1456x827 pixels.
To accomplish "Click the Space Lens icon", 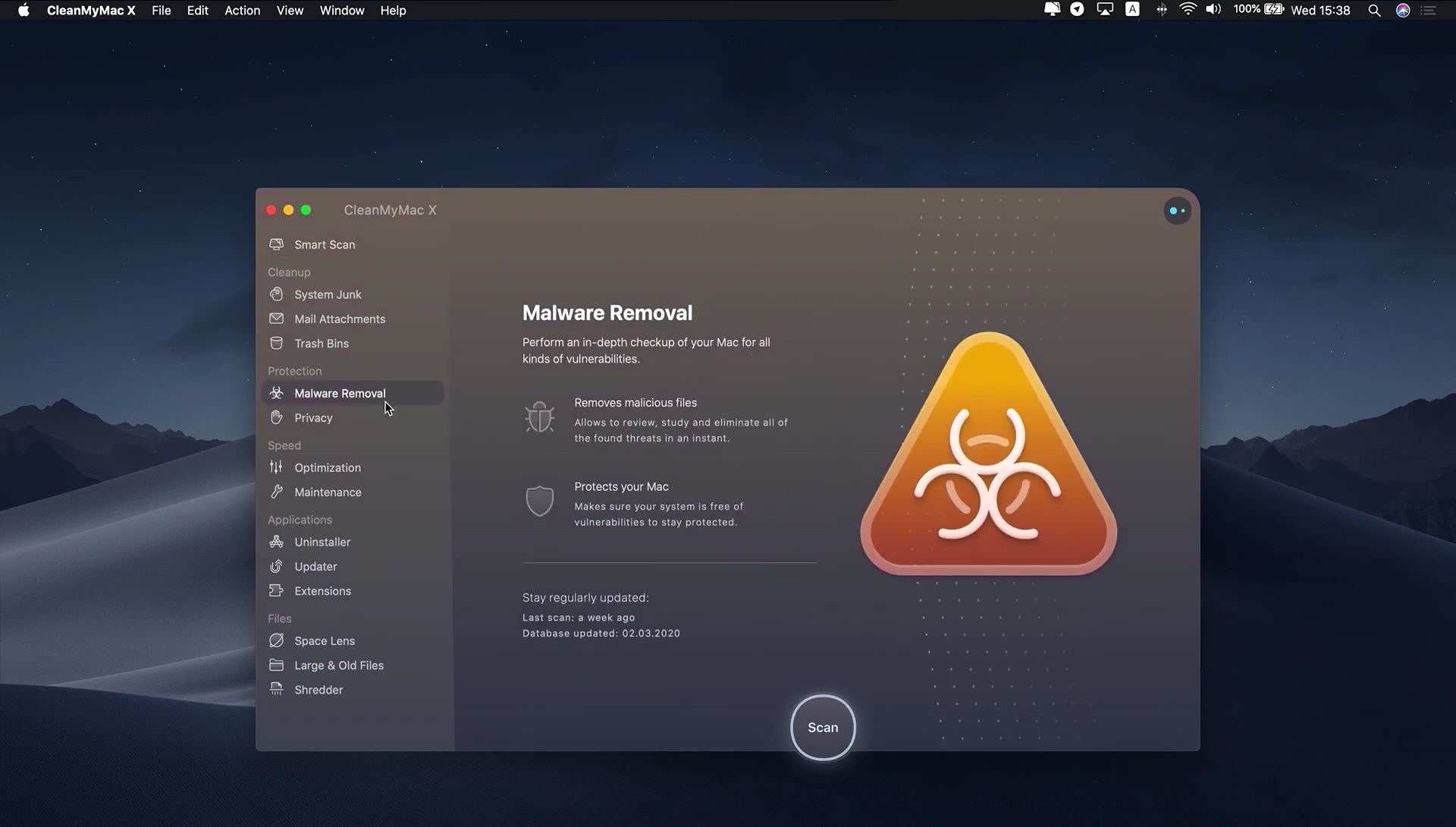I will (277, 640).
